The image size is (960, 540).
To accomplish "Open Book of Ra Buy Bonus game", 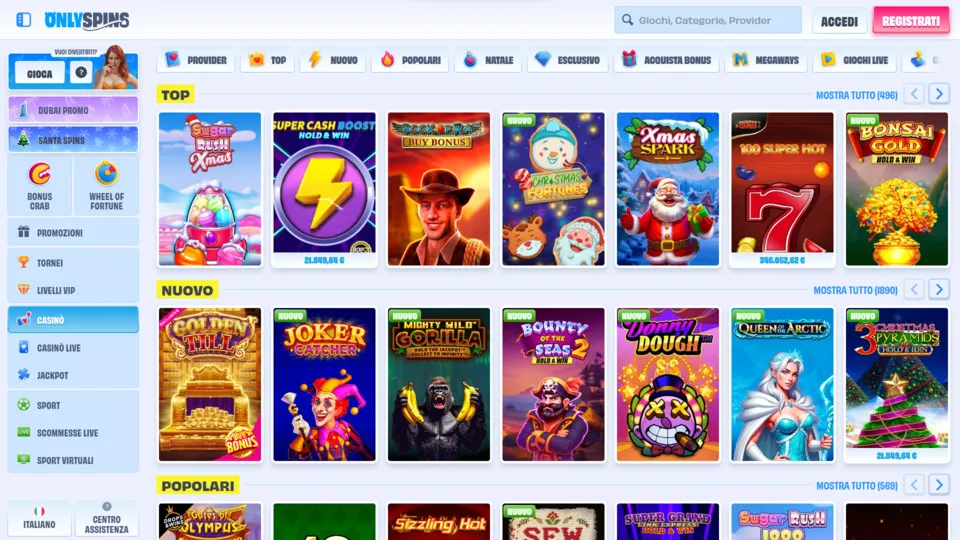I will pos(439,189).
